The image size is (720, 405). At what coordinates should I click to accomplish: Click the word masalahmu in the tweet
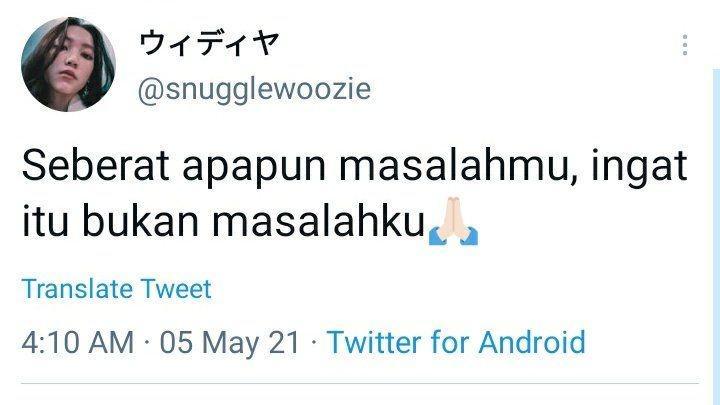tap(458, 167)
